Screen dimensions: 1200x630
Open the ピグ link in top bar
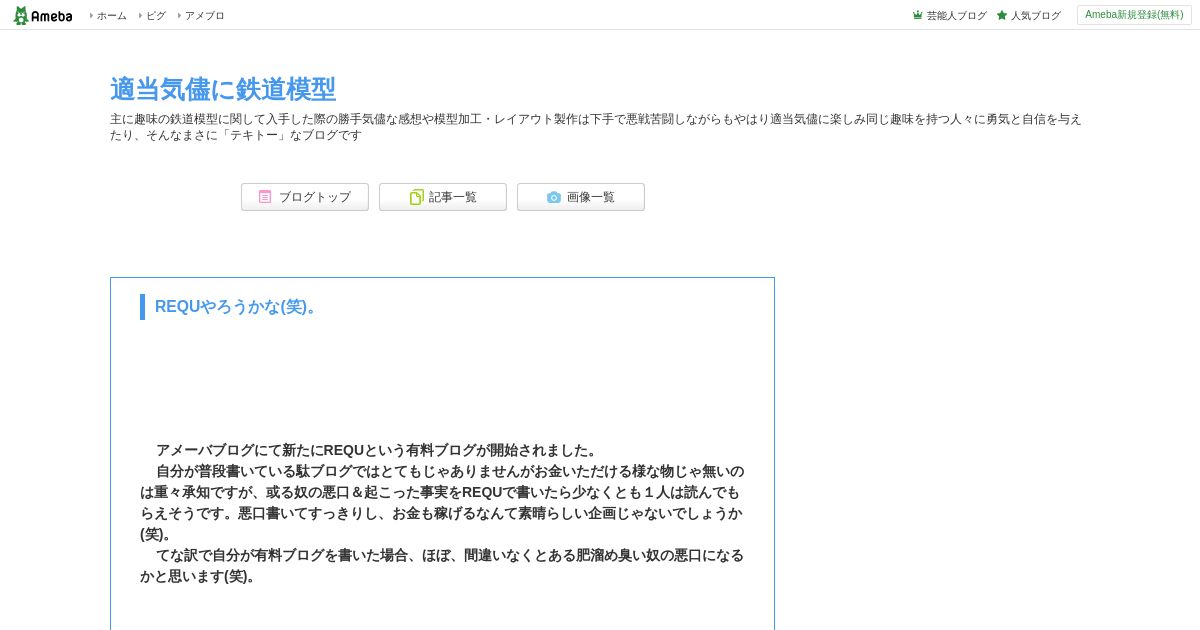(156, 15)
